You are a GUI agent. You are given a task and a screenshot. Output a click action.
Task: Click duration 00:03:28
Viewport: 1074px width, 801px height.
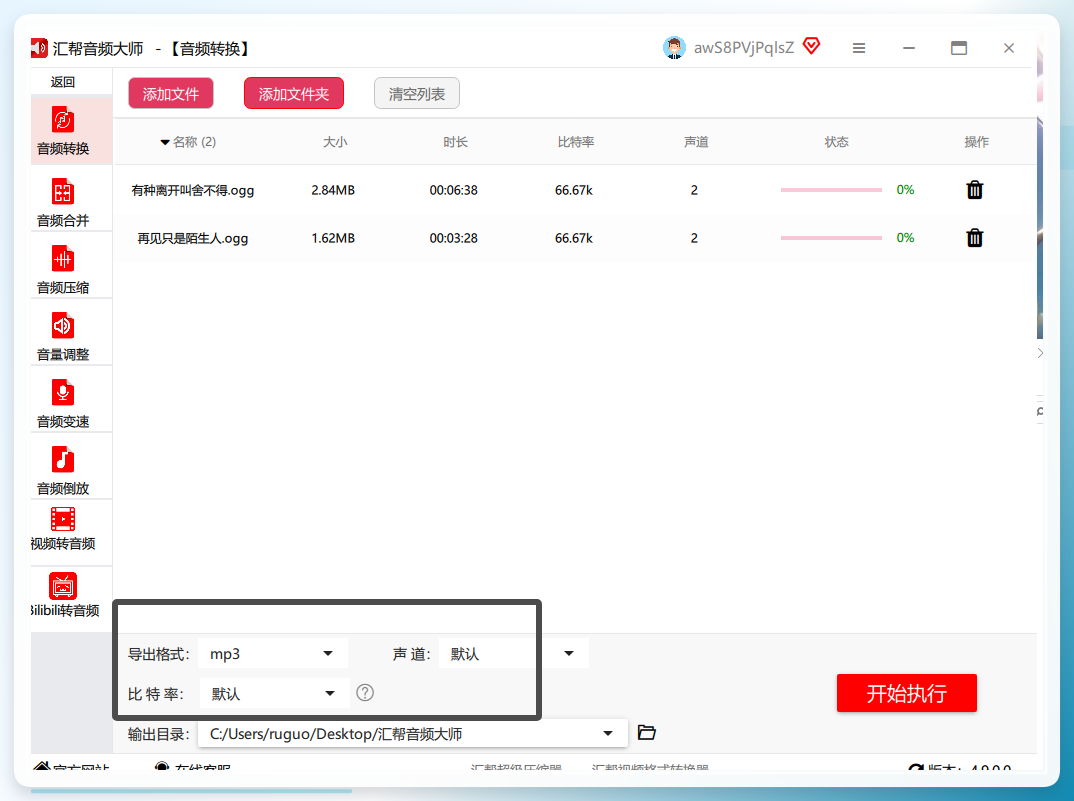tap(453, 238)
